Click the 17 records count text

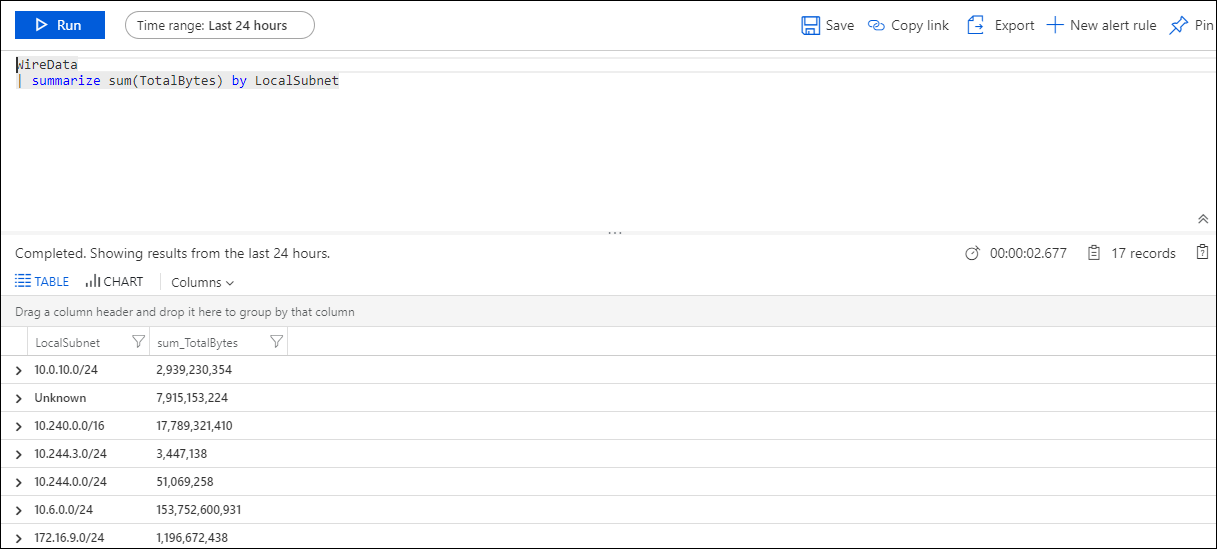click(1144, 254)
